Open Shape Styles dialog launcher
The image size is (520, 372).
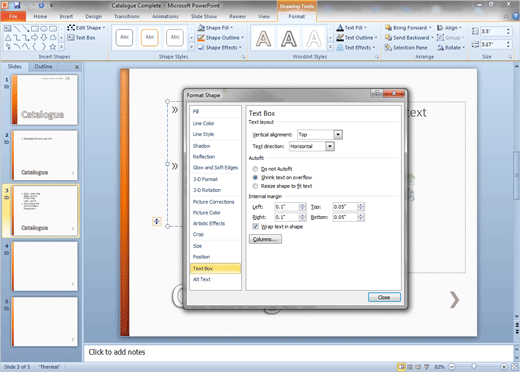click(x=243, y=57)
